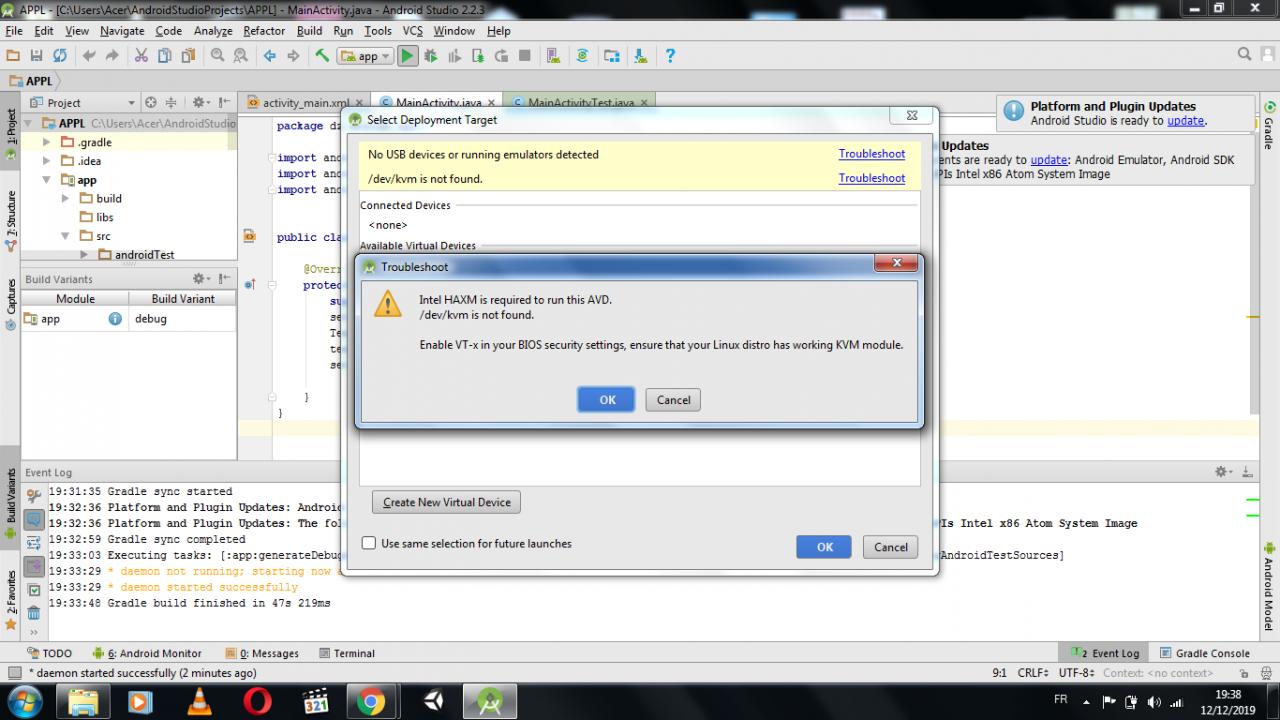The image size is (1280, 720).
Task: Click OK in the Troubleshoot dialog
Action: tap(607, 400)
